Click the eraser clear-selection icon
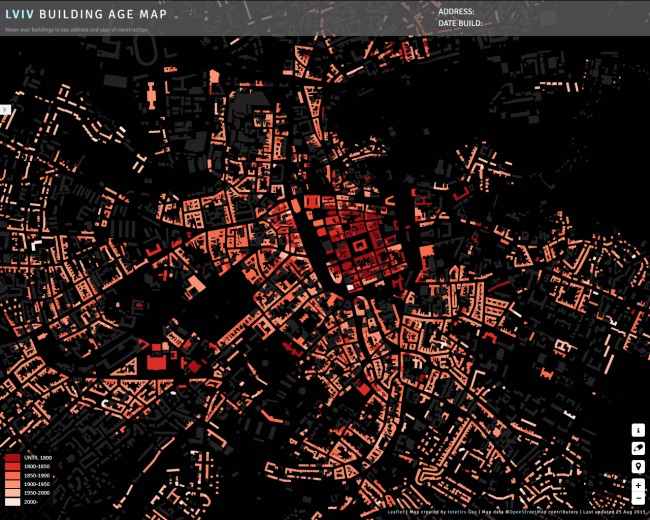This screenshot has width=650, height=520. (x=638, y=448)
